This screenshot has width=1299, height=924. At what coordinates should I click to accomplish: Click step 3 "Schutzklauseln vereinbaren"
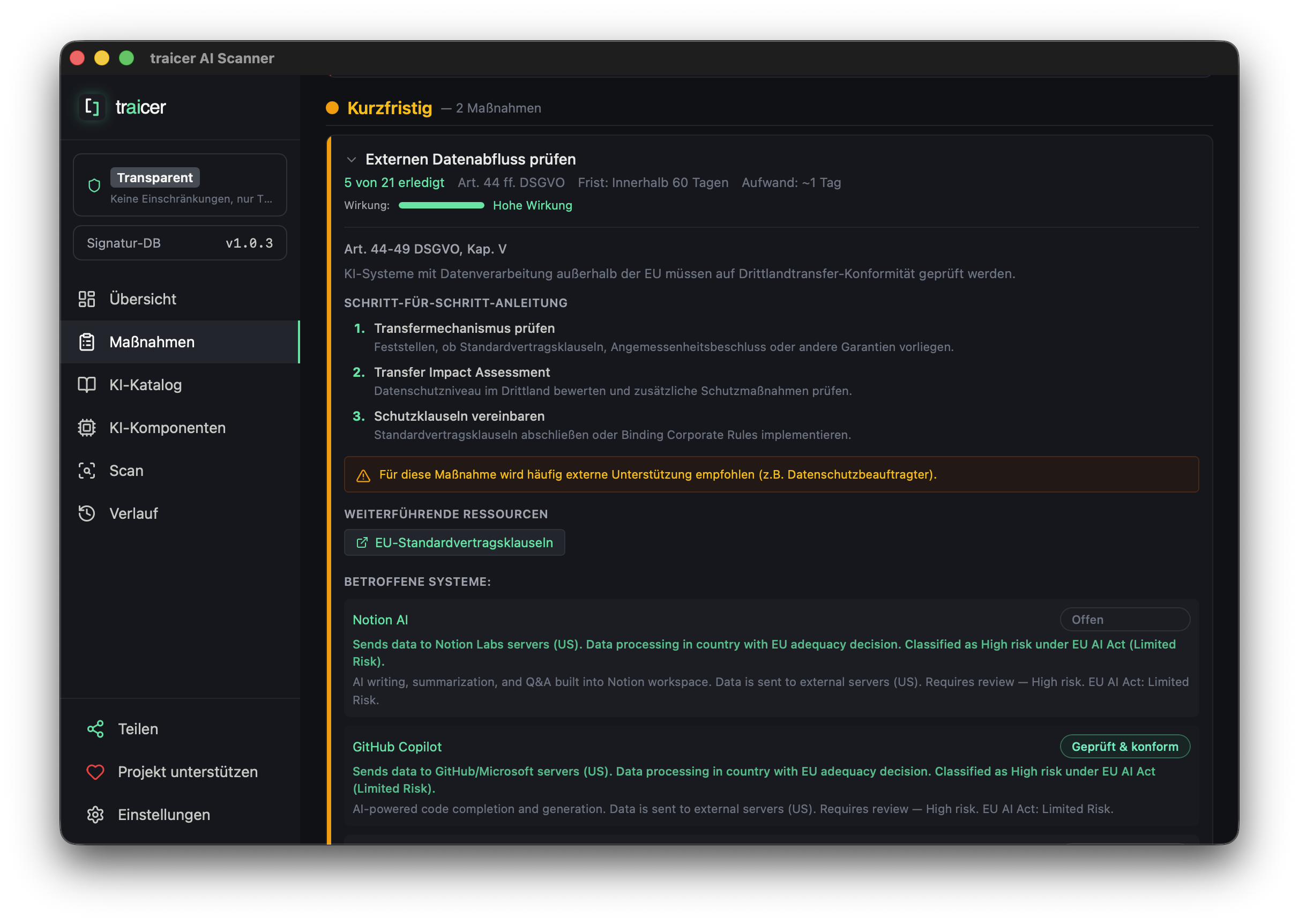pyautogui.click(x=459, y=416)
